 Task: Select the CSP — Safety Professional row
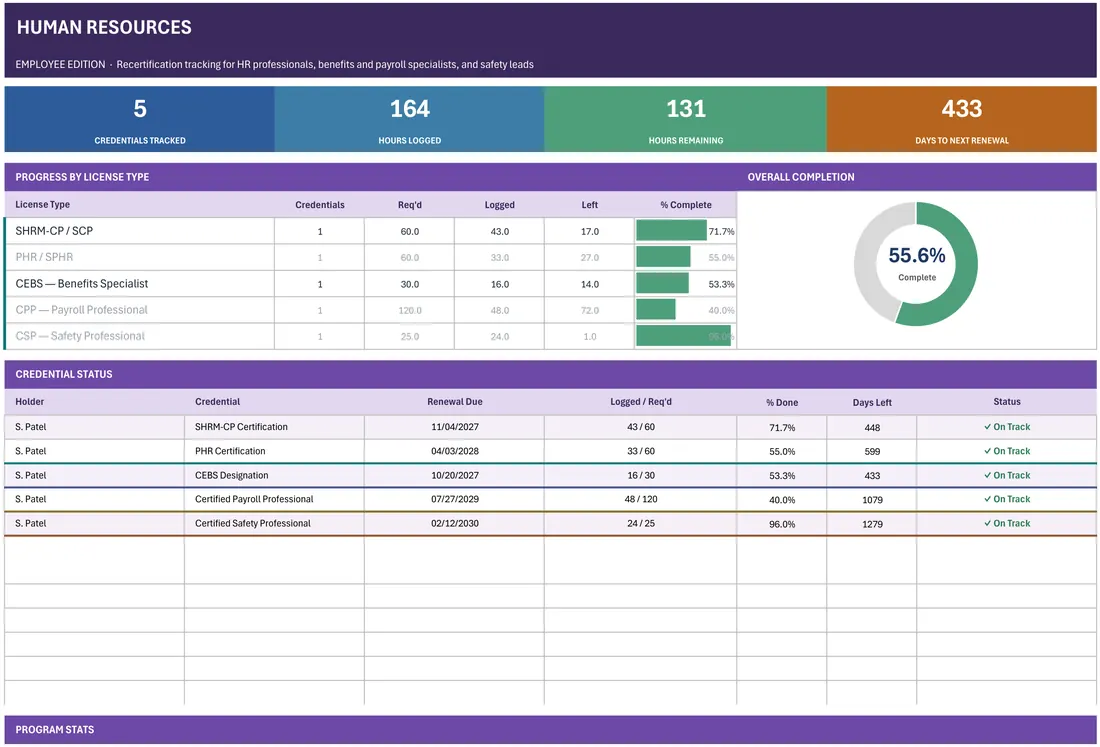(370, 337)
